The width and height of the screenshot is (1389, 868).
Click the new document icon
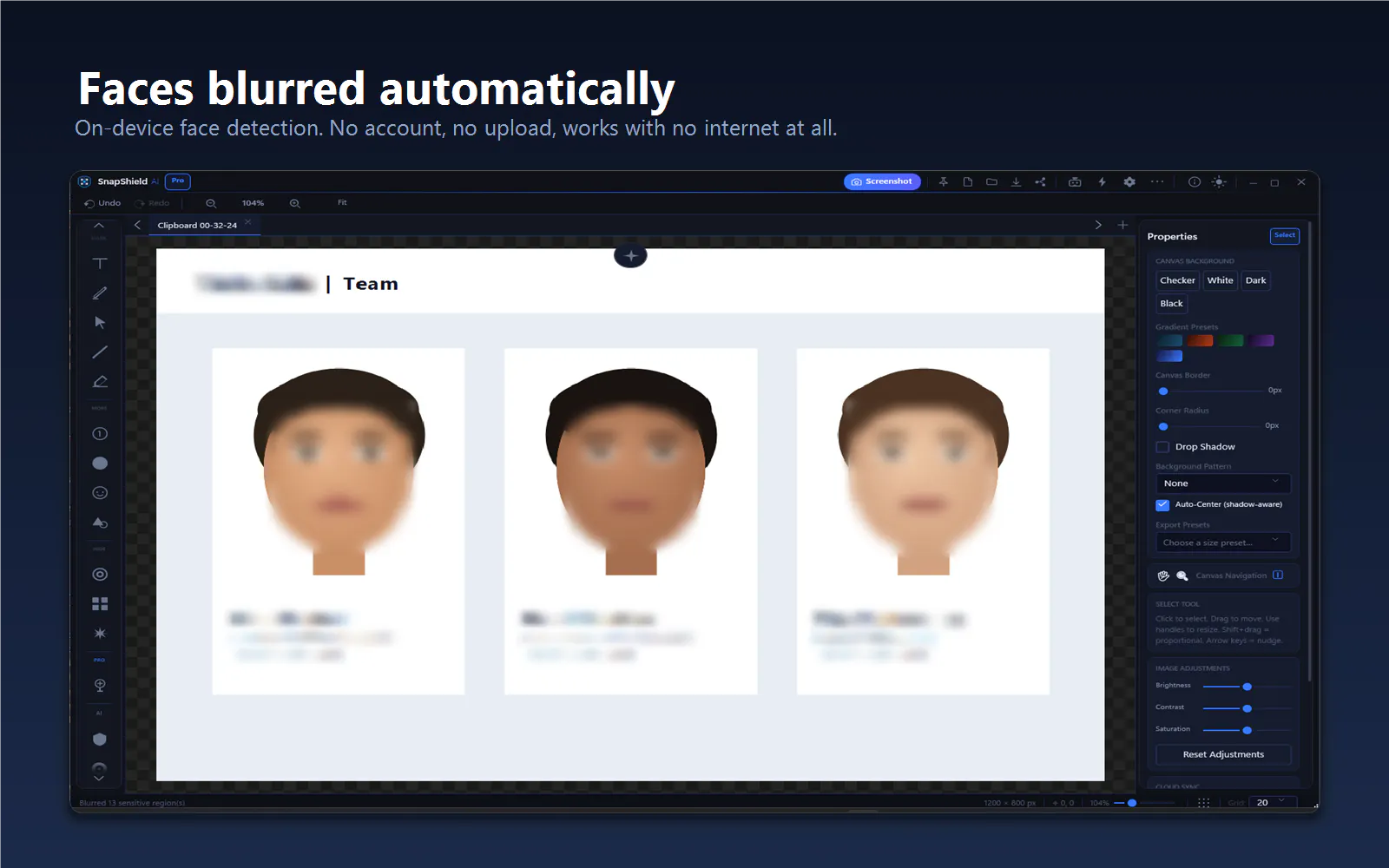967,181
